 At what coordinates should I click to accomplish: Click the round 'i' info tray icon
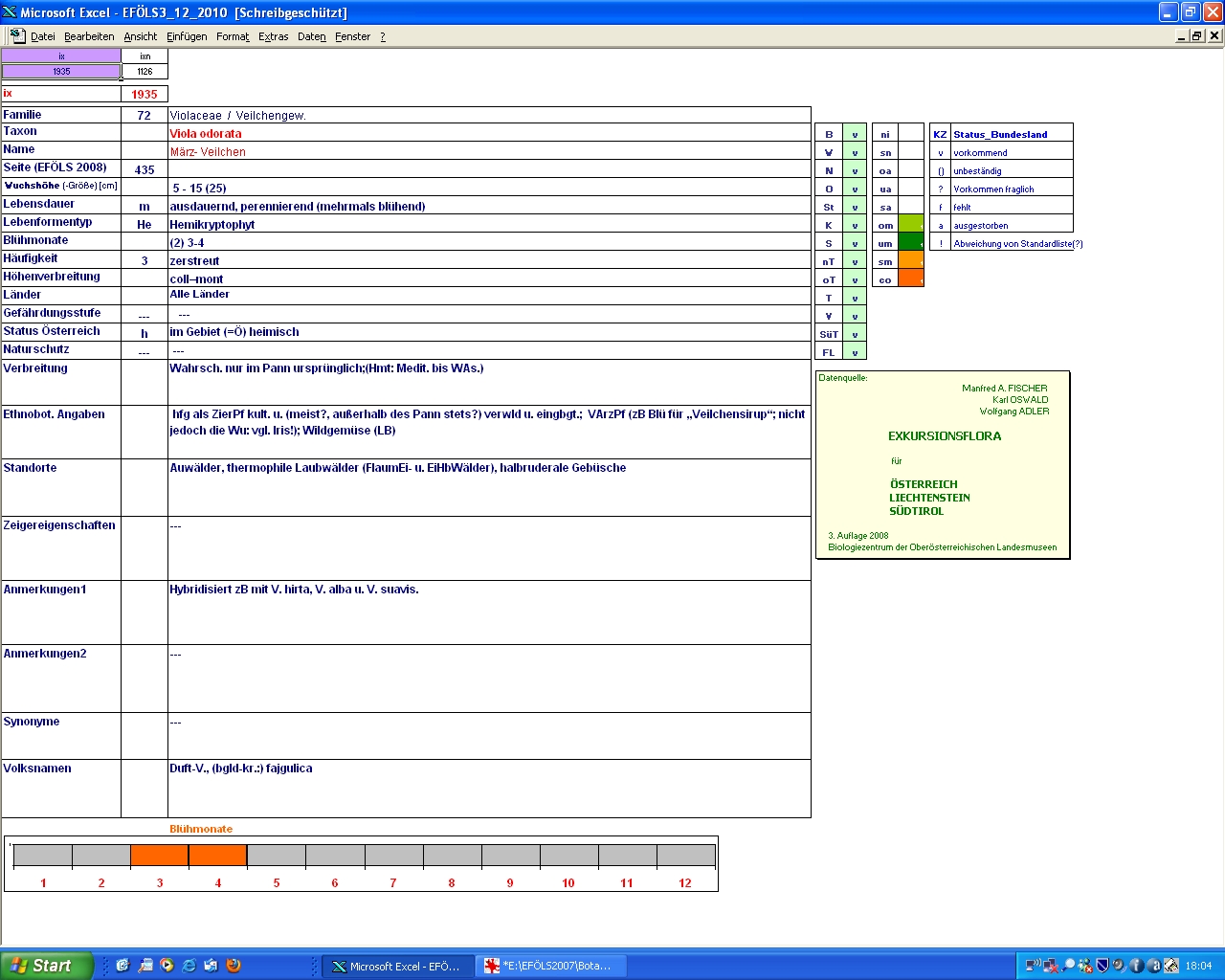[1136, 966]
